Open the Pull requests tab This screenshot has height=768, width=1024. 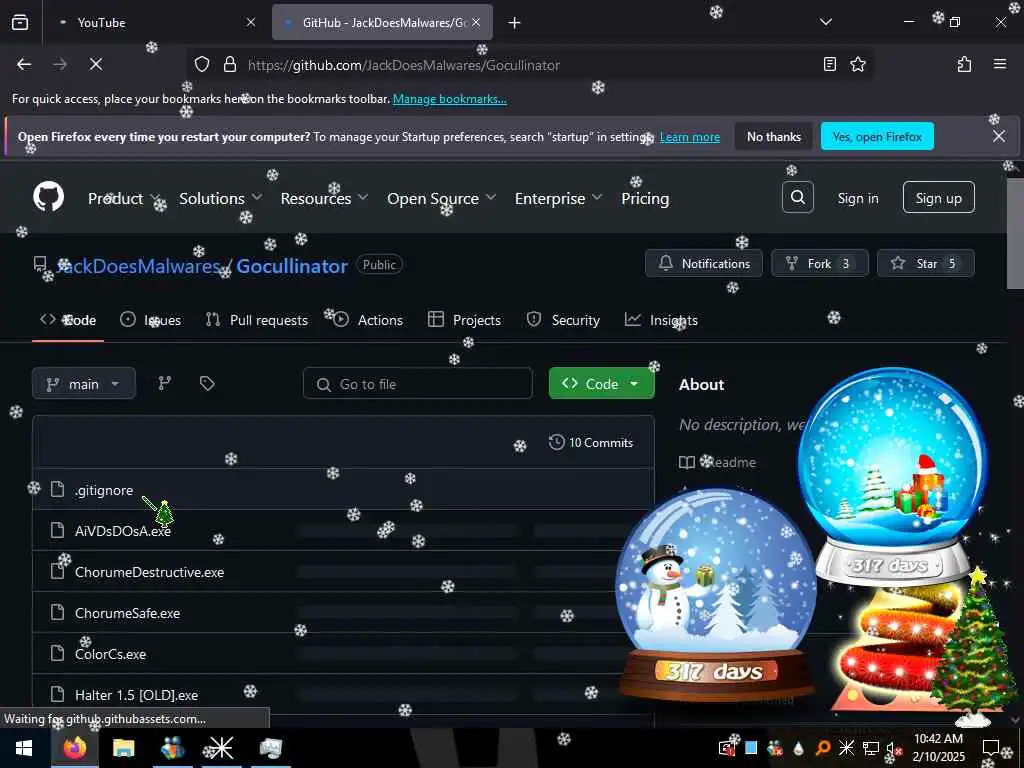pos(257,320)
